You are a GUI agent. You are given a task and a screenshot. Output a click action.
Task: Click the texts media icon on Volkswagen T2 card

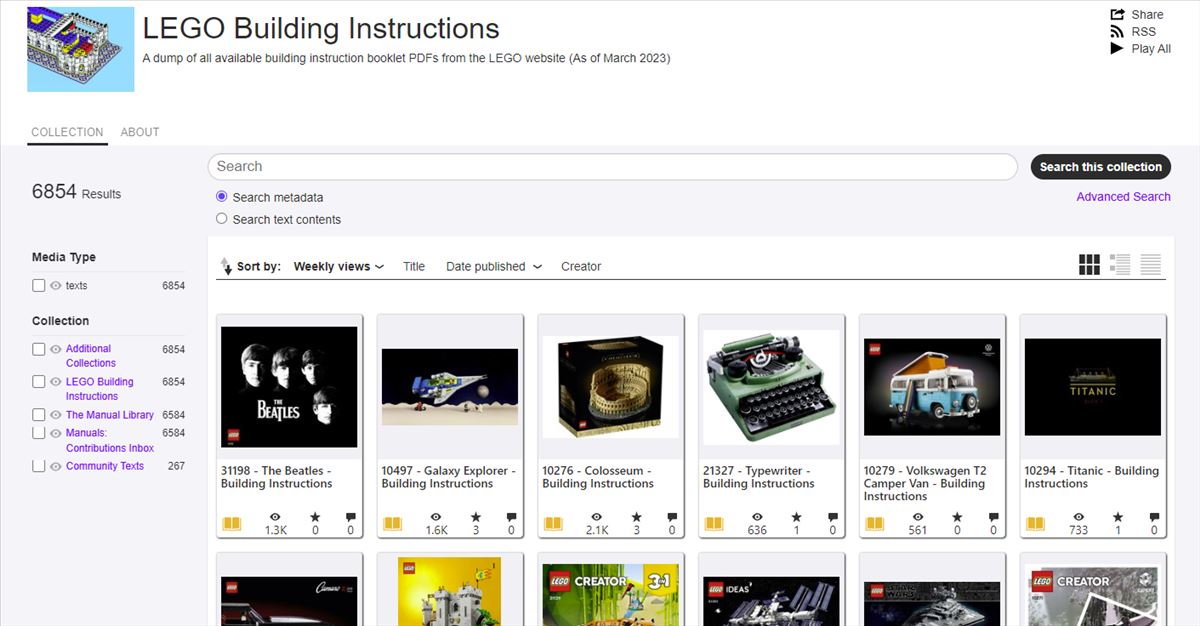[x=874, y=524]
